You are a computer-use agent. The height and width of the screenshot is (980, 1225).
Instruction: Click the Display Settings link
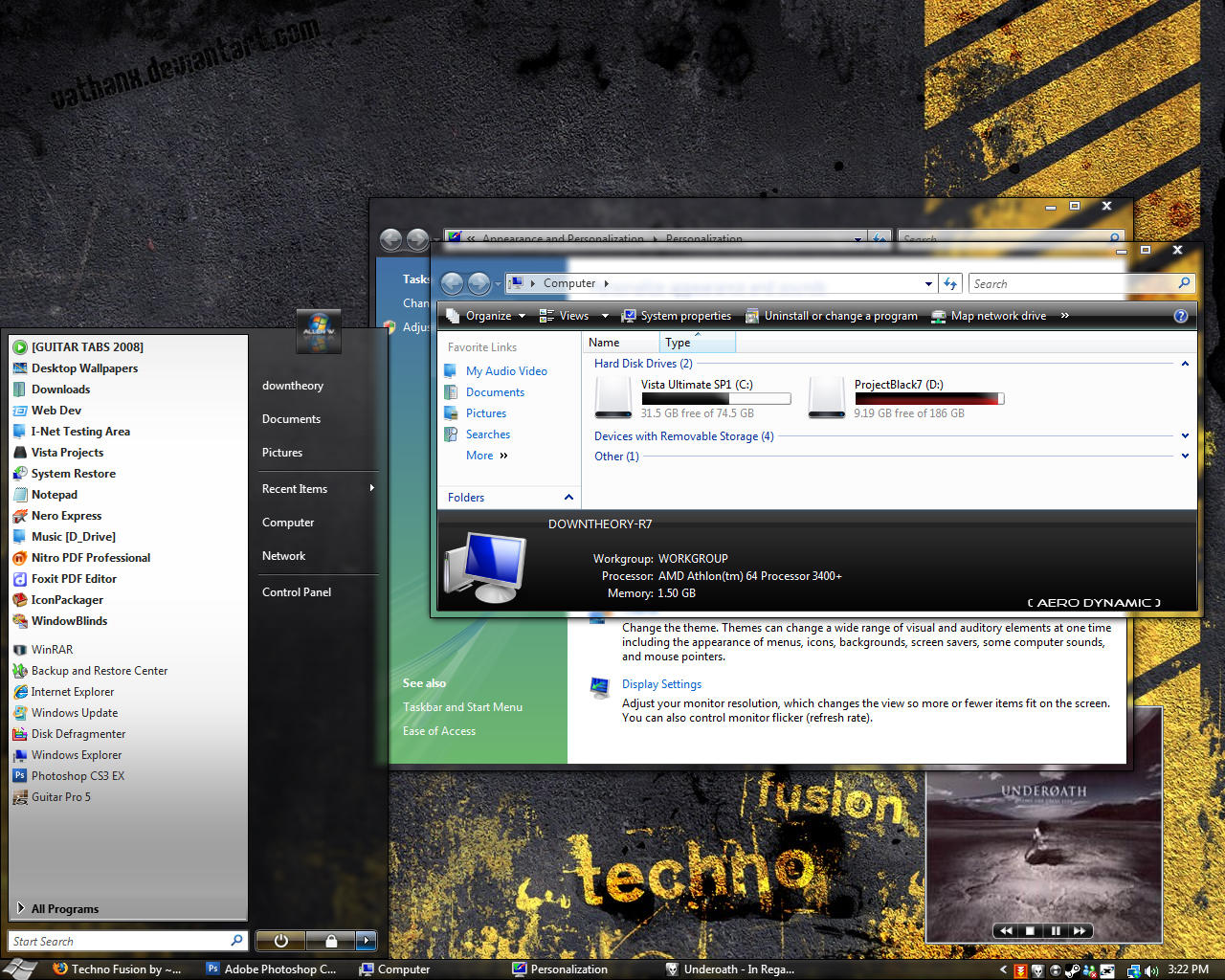(661, 684)
